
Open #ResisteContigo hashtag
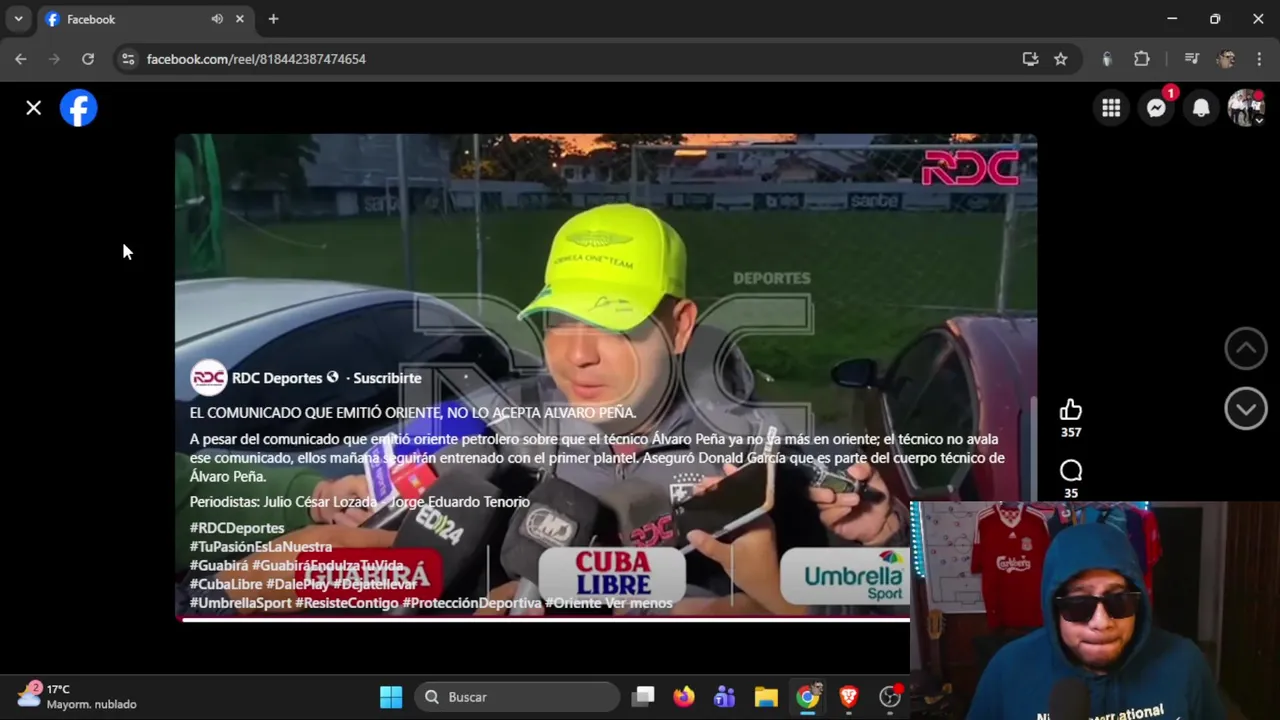click(x=347, y=603)
